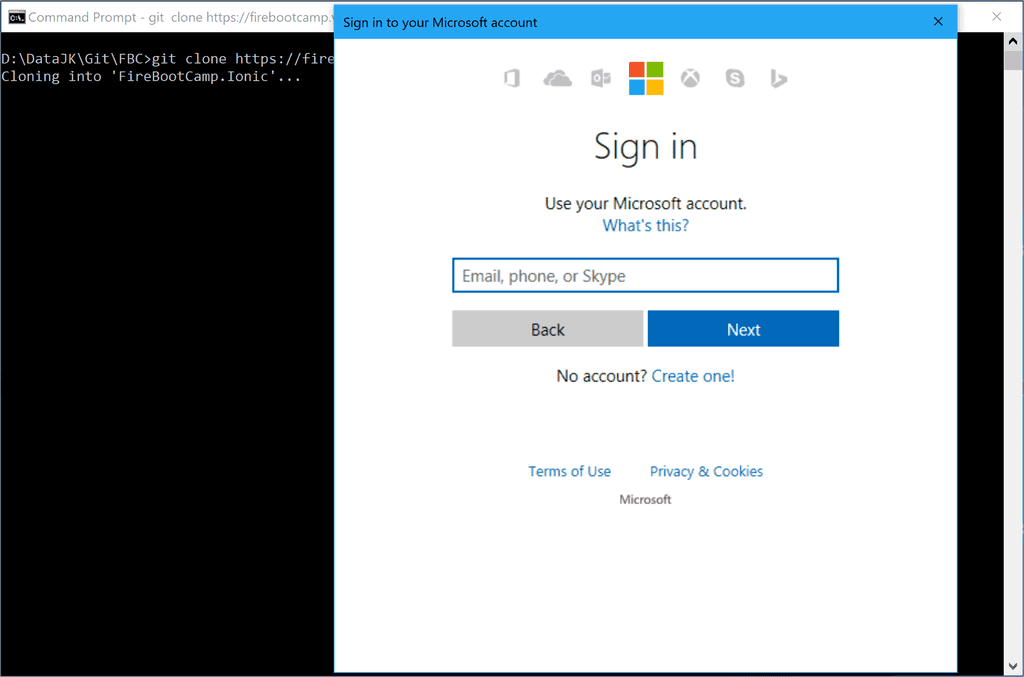
Task: Click the scrollbar down arrow
Action: 1014,666
